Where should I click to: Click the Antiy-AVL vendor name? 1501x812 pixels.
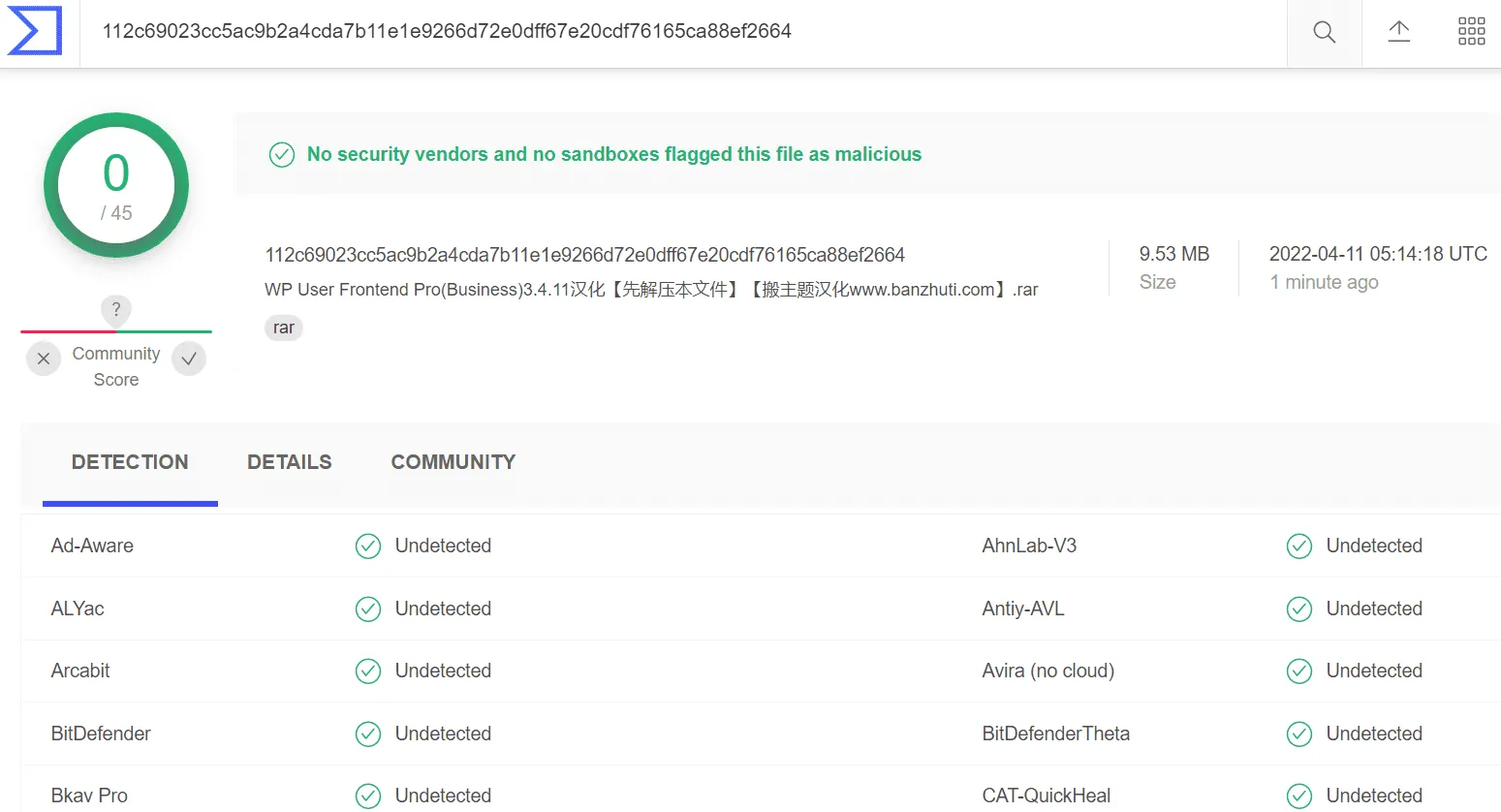pyautogui.click(x=1023, y=609)
